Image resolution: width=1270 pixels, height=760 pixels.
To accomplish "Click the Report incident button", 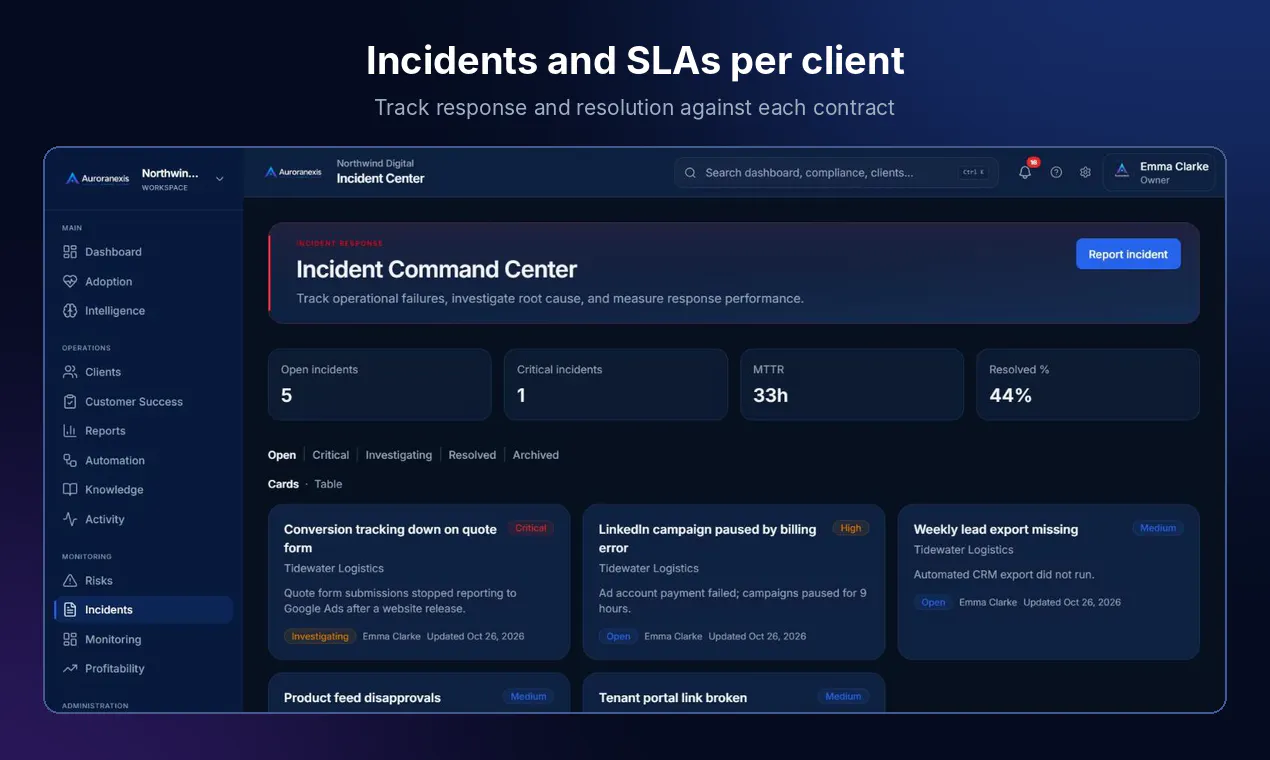I will tap(1128, 254).
